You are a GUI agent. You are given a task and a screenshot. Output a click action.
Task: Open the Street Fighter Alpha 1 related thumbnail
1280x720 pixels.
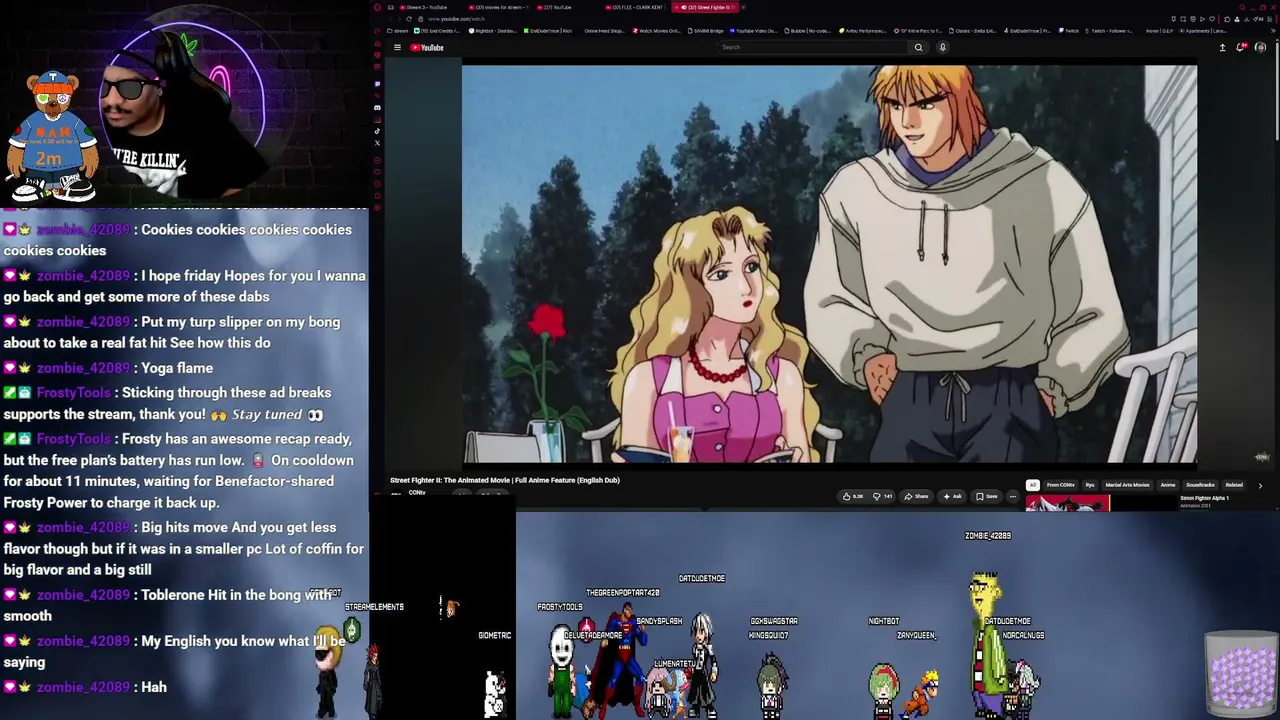[1068, 503]
